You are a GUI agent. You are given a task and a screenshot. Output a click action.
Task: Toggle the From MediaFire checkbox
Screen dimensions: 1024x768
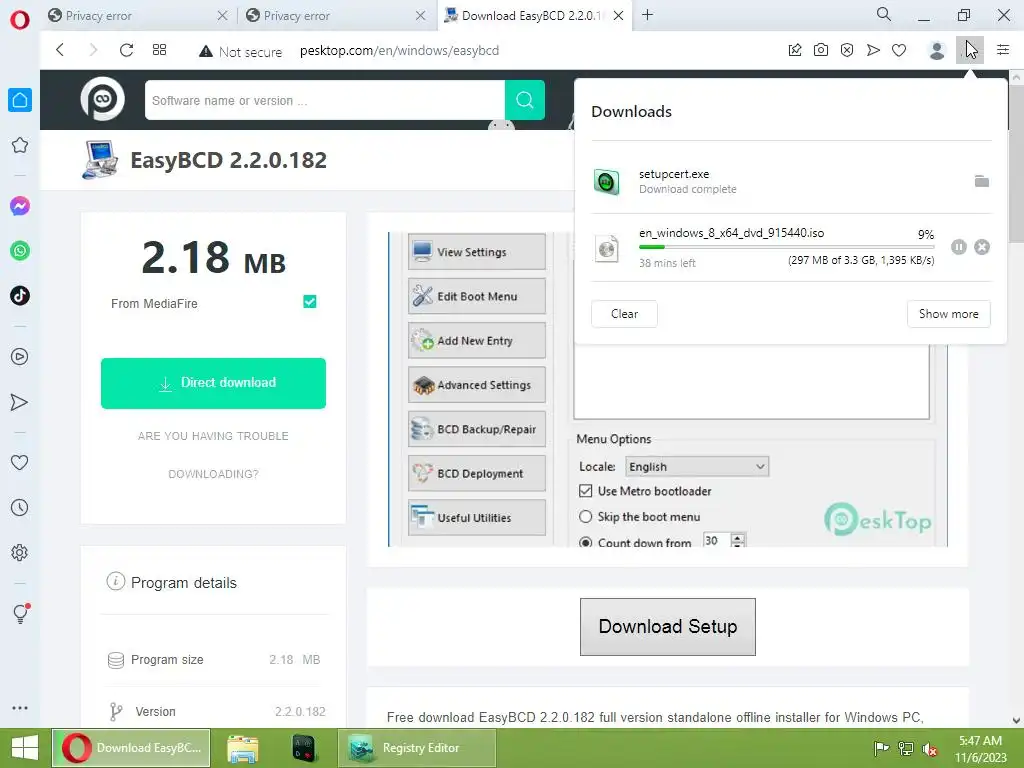[x=310, y=302]
